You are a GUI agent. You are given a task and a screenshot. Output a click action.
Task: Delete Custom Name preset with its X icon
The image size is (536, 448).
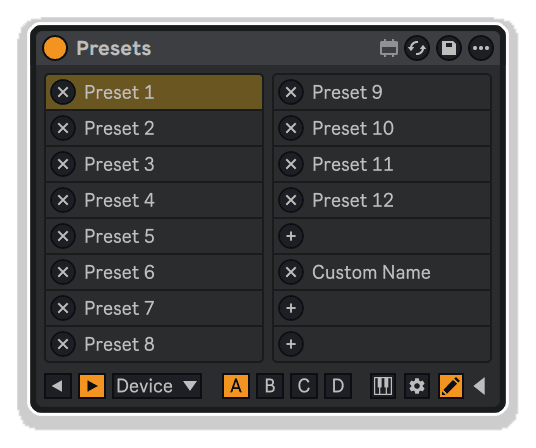point(291,272)
